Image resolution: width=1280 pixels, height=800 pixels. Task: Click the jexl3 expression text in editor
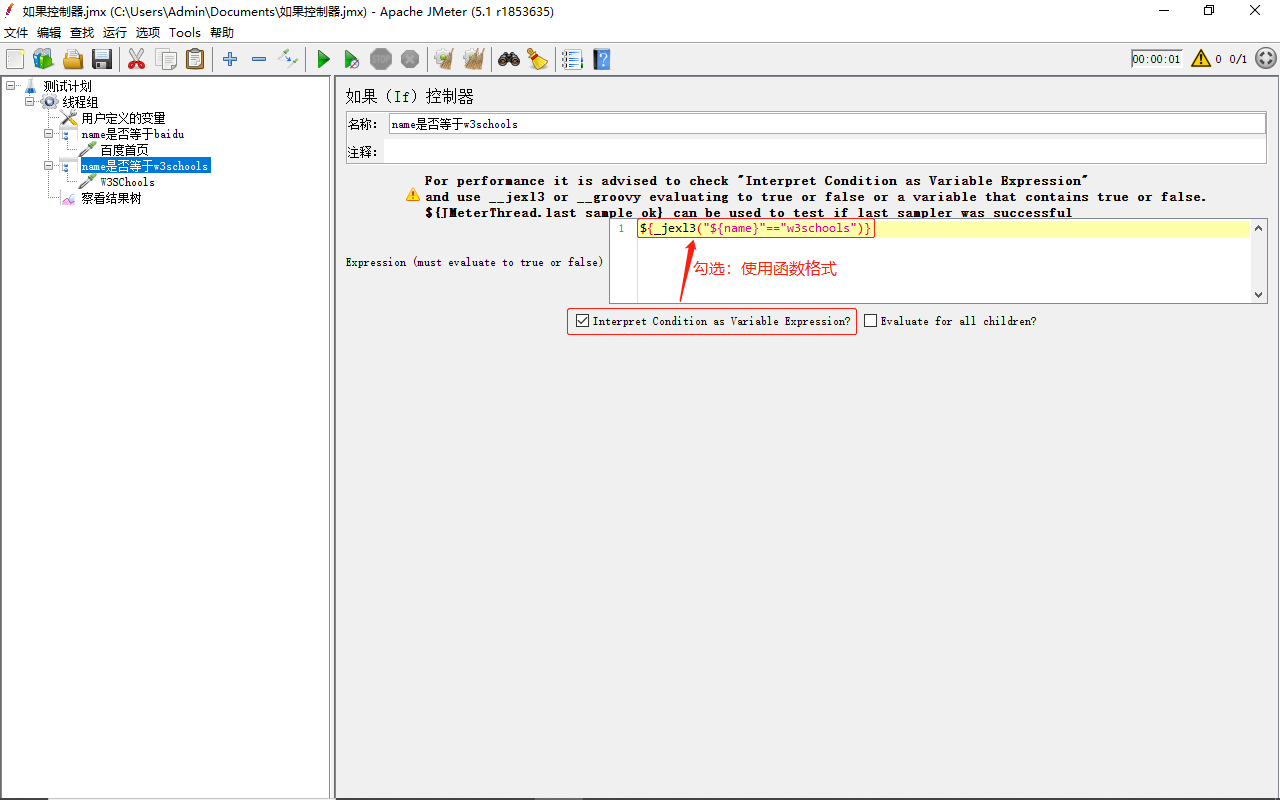pyautogui.click(x=756, y=229)
